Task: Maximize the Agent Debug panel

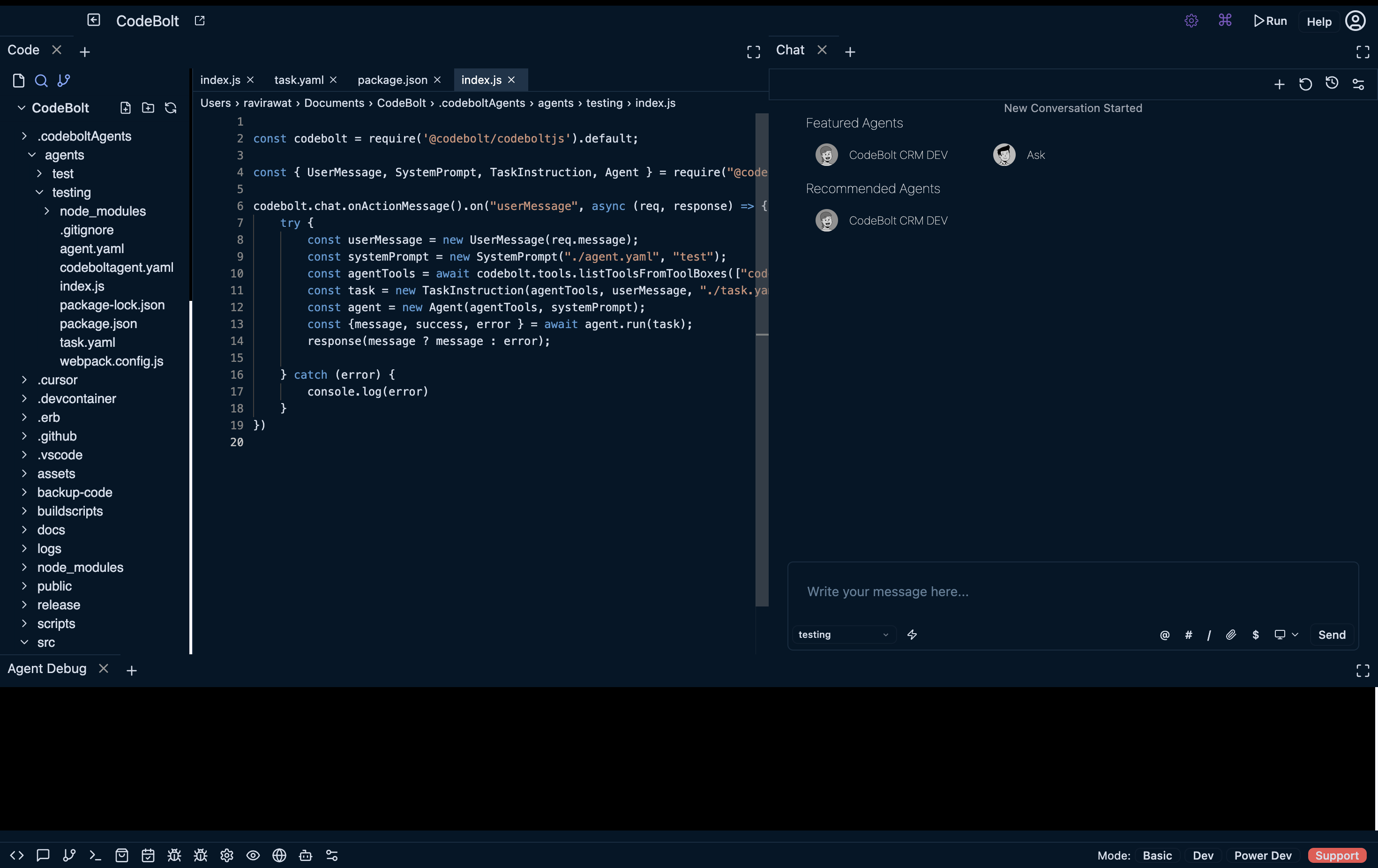Action: [x=1363, y=671]
